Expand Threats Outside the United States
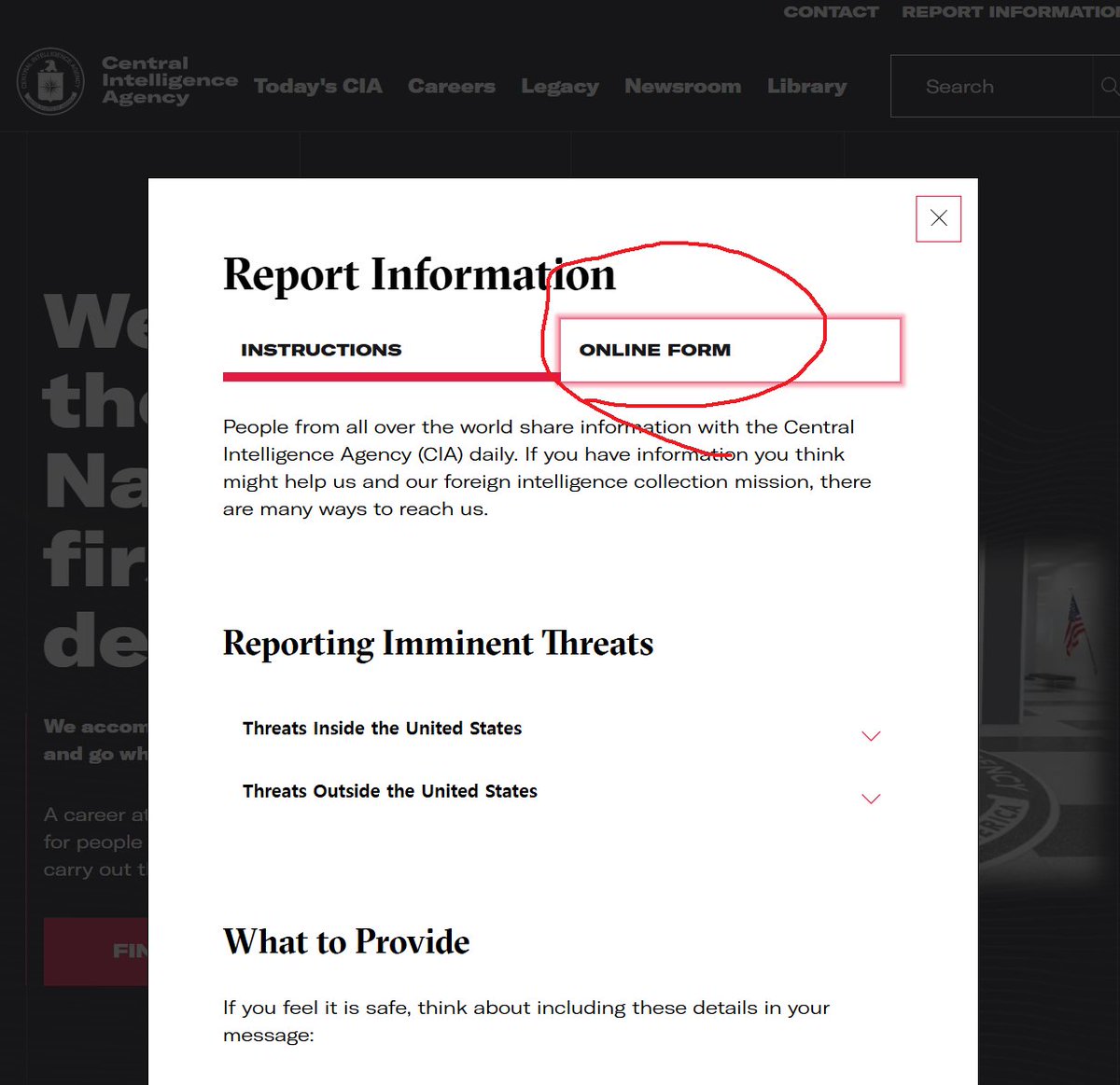The width and height of the screenshot is (1120, 1085). coord(870,799)
